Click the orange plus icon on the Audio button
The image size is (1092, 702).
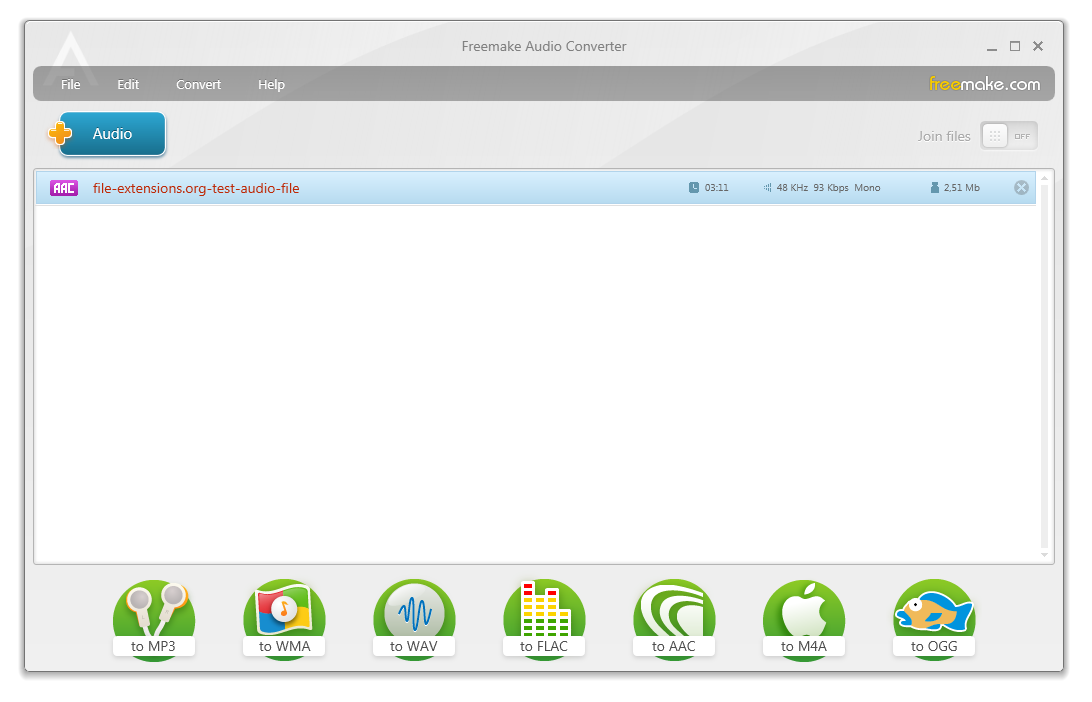click(x=59, y=134)
